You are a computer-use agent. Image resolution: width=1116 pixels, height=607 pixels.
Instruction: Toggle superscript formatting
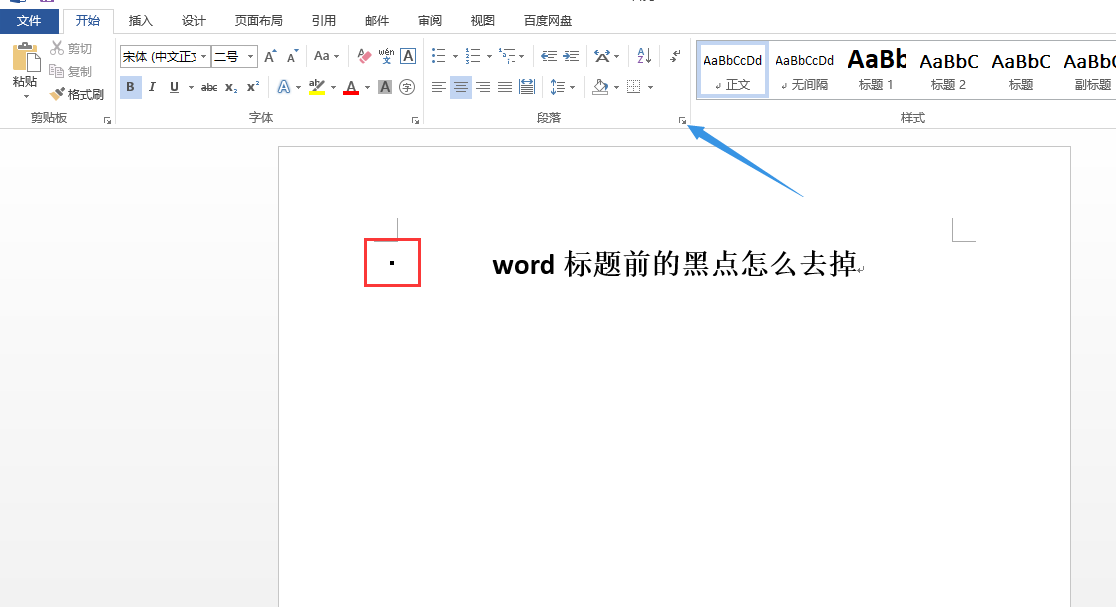pyautogui.click(x=253, y=87)
